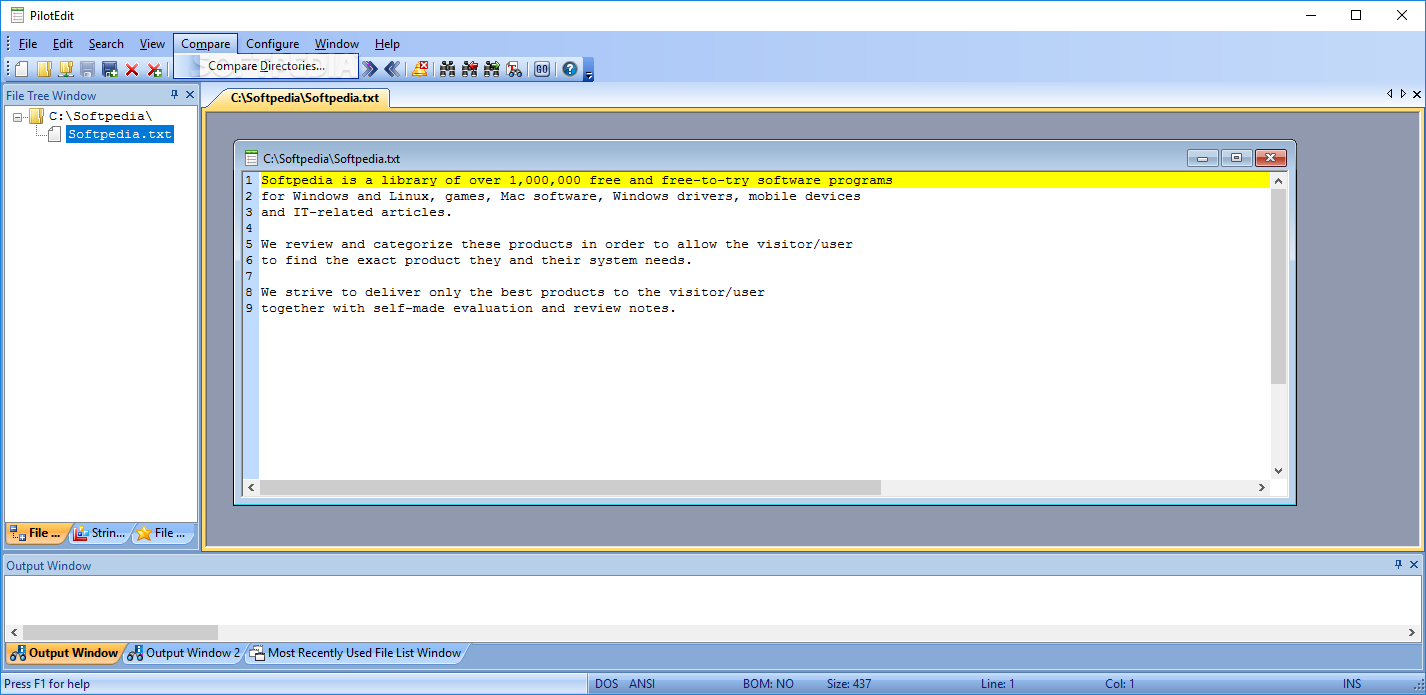The height and width of the screenshot is (695, 1426).
Task: Choose Compare Directories... menu entry
Action: click(266, 66)
